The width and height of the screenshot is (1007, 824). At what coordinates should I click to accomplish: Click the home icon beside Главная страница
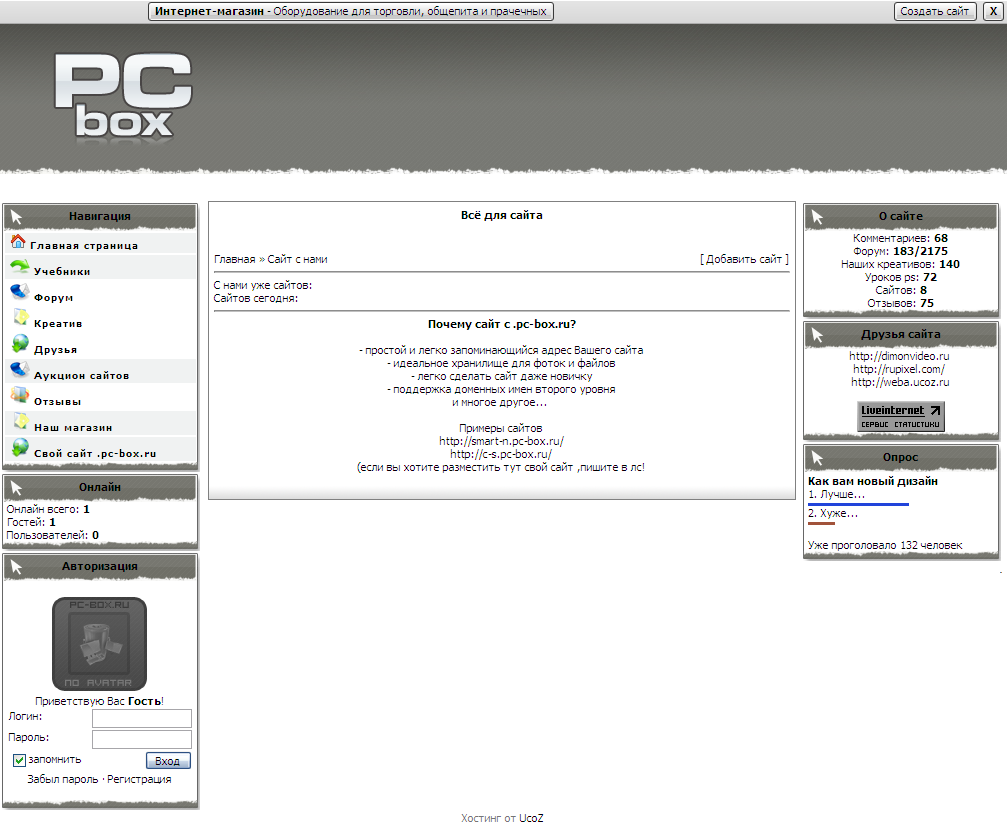[18, 242]
